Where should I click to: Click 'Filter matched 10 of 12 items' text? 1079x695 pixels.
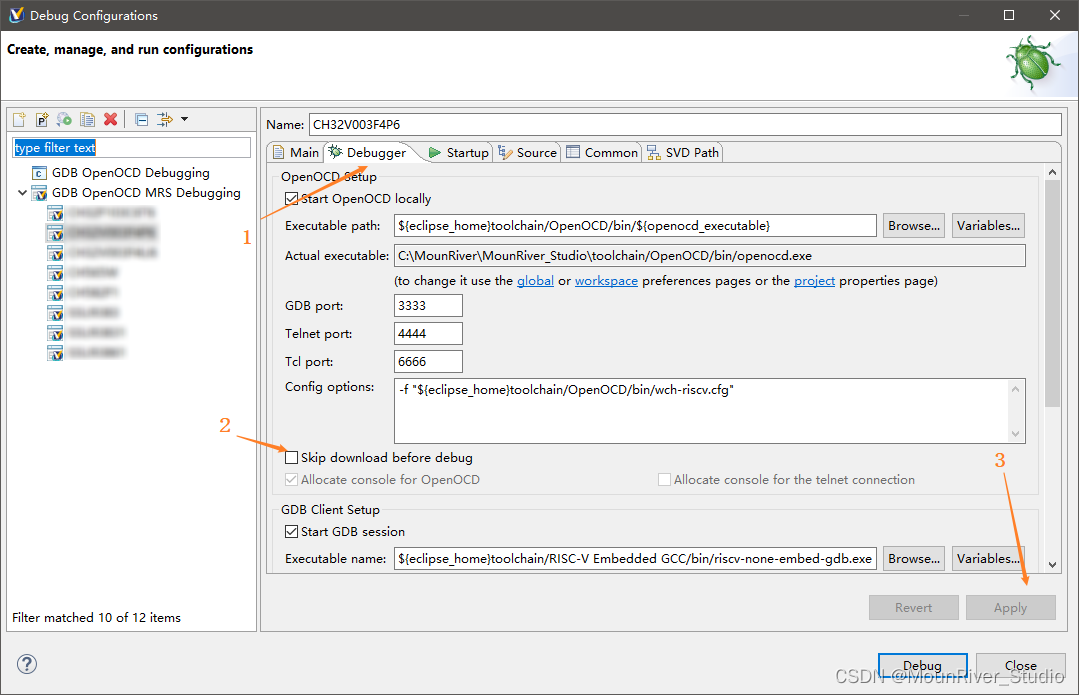point(96,618)
